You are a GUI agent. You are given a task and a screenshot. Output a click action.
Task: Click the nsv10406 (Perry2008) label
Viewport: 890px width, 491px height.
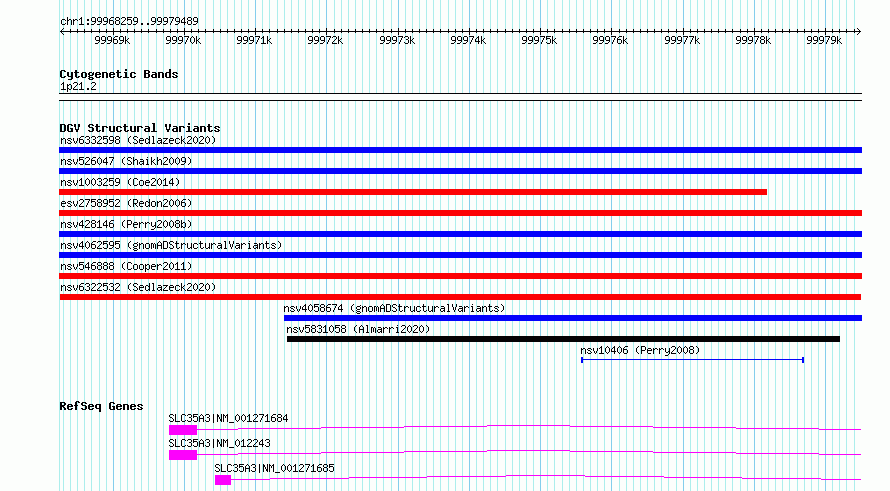640,350
